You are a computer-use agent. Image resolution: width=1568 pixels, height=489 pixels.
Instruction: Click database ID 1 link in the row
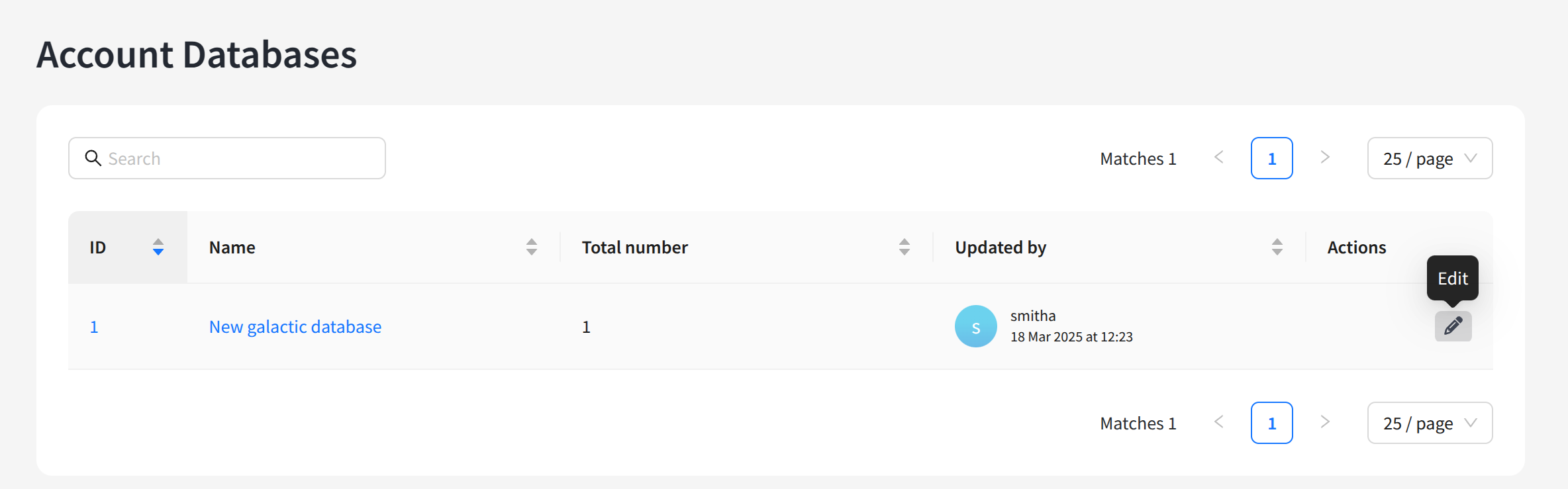94,327
